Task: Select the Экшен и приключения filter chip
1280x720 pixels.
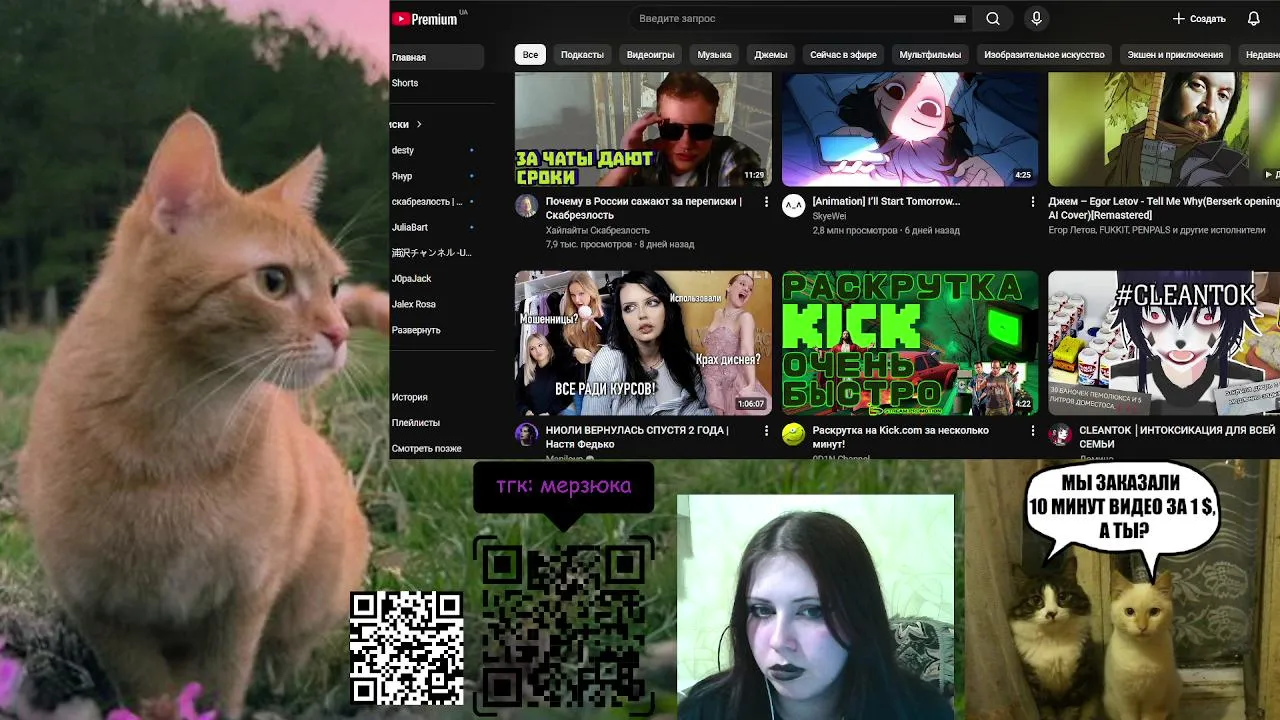Action: click(x=1175, y=55)
